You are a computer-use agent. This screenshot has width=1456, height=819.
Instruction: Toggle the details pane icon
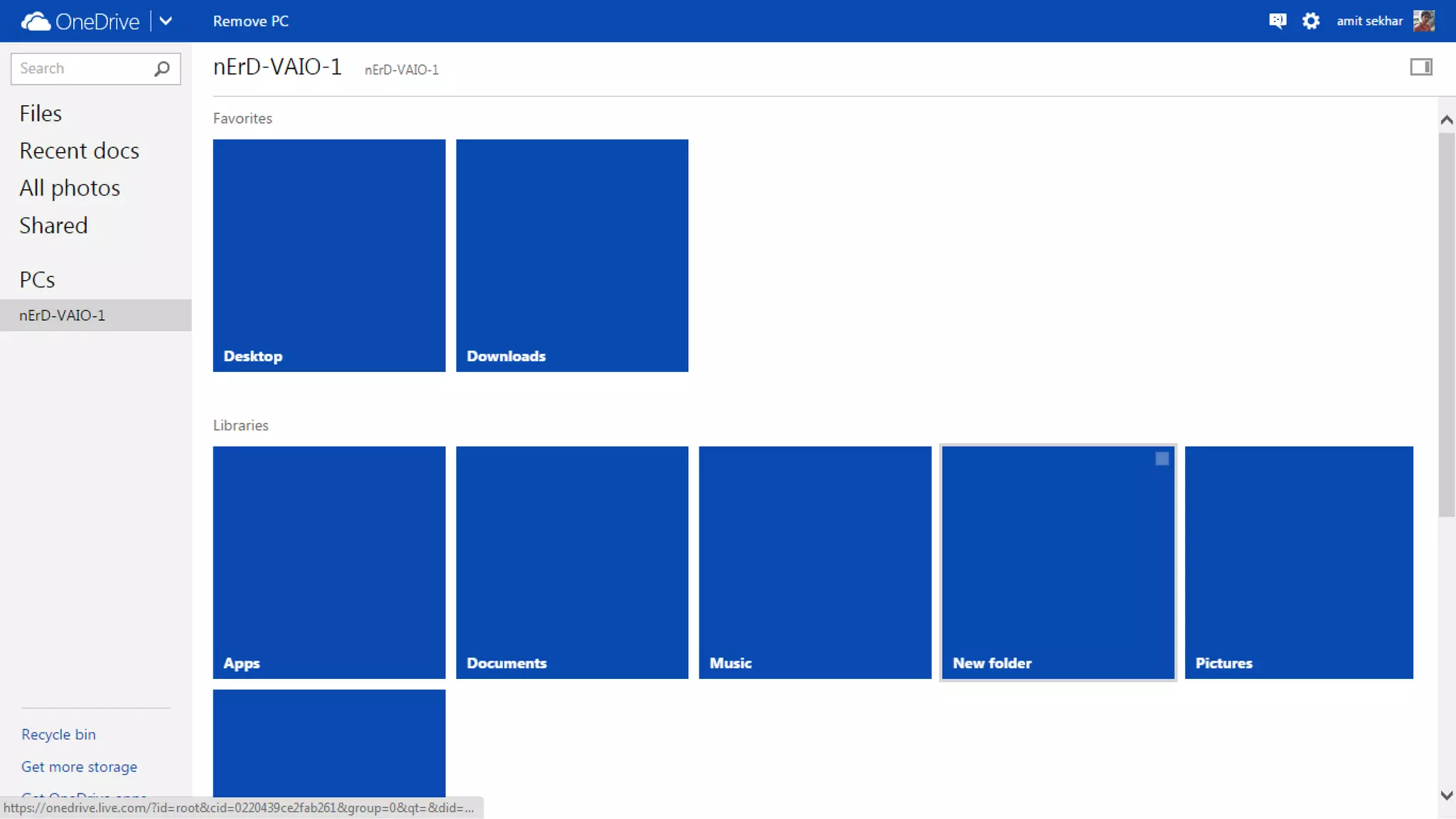point(1421,67)
